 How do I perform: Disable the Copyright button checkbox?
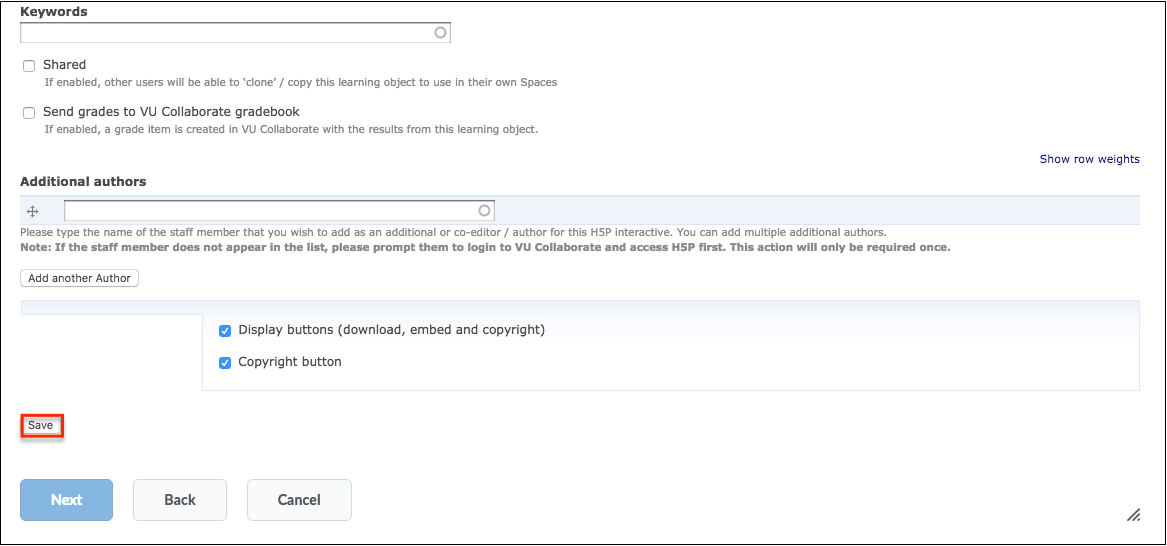click(225, 363)
